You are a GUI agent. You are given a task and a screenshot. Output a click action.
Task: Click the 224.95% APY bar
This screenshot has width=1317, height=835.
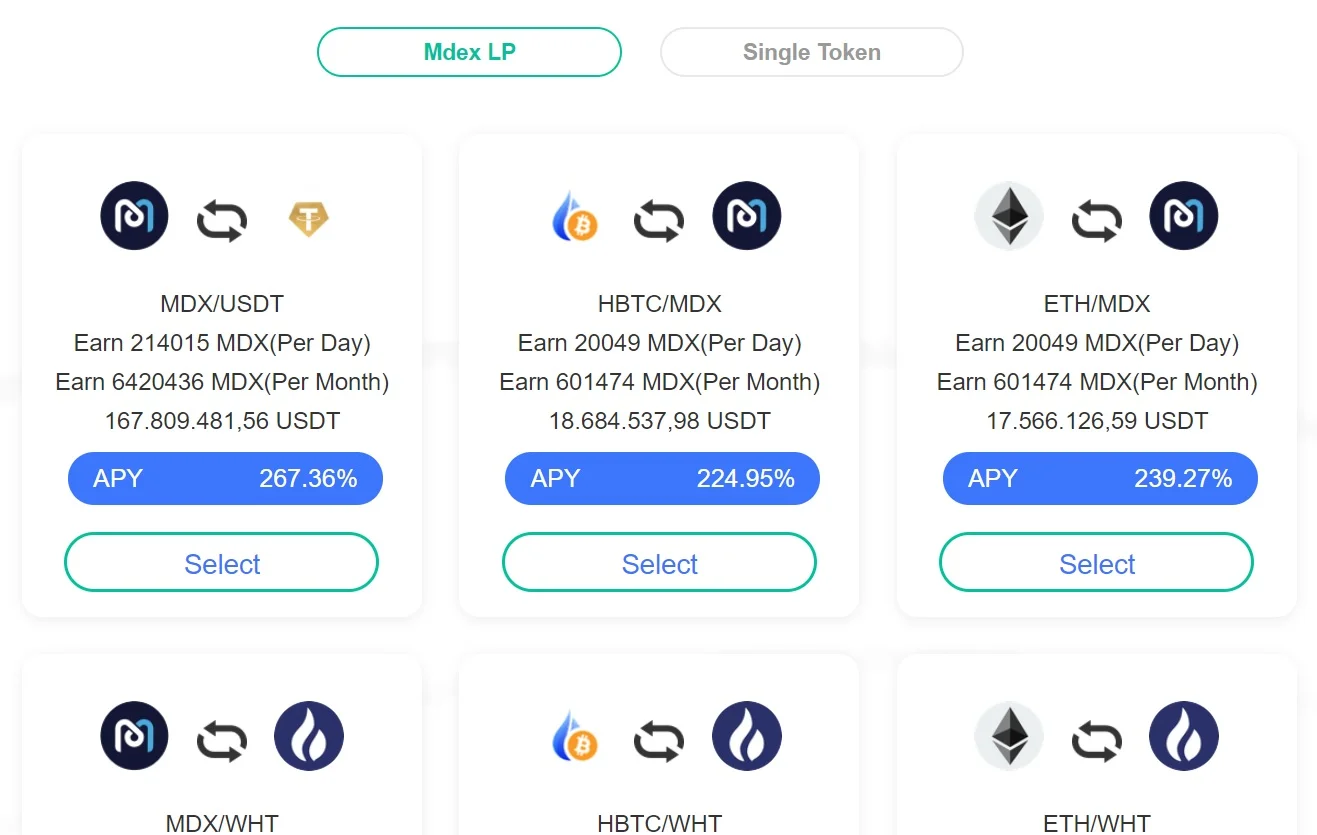(662, 479)
